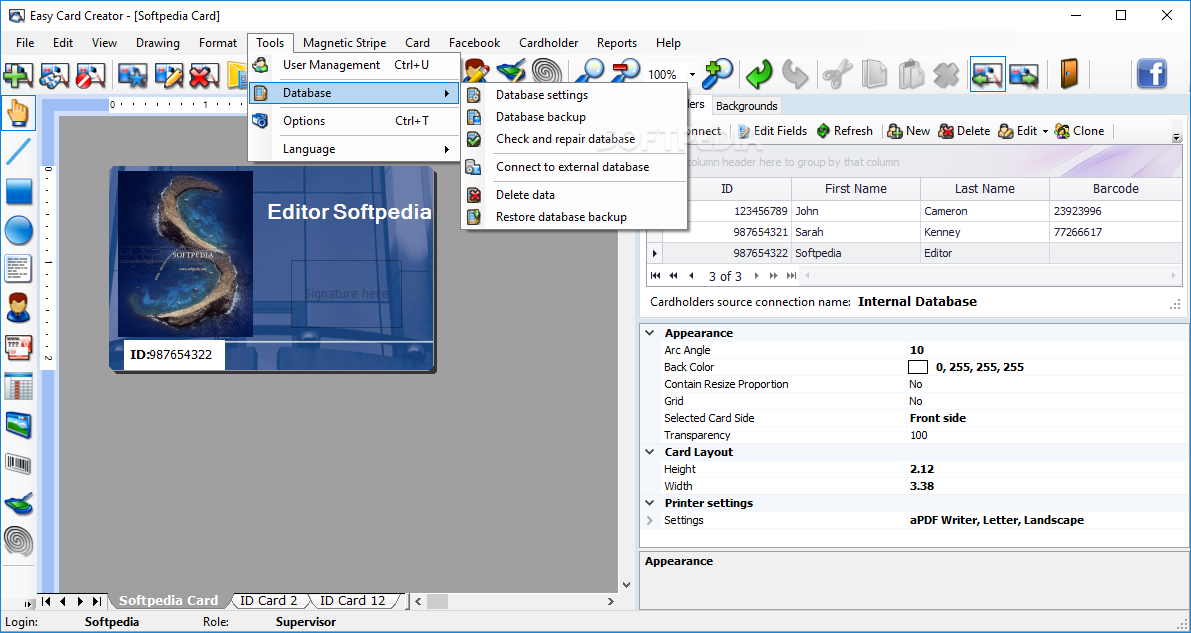Select Check and repair database
This screenshot has height=633, width=1191.
click(x=573, y=139)
